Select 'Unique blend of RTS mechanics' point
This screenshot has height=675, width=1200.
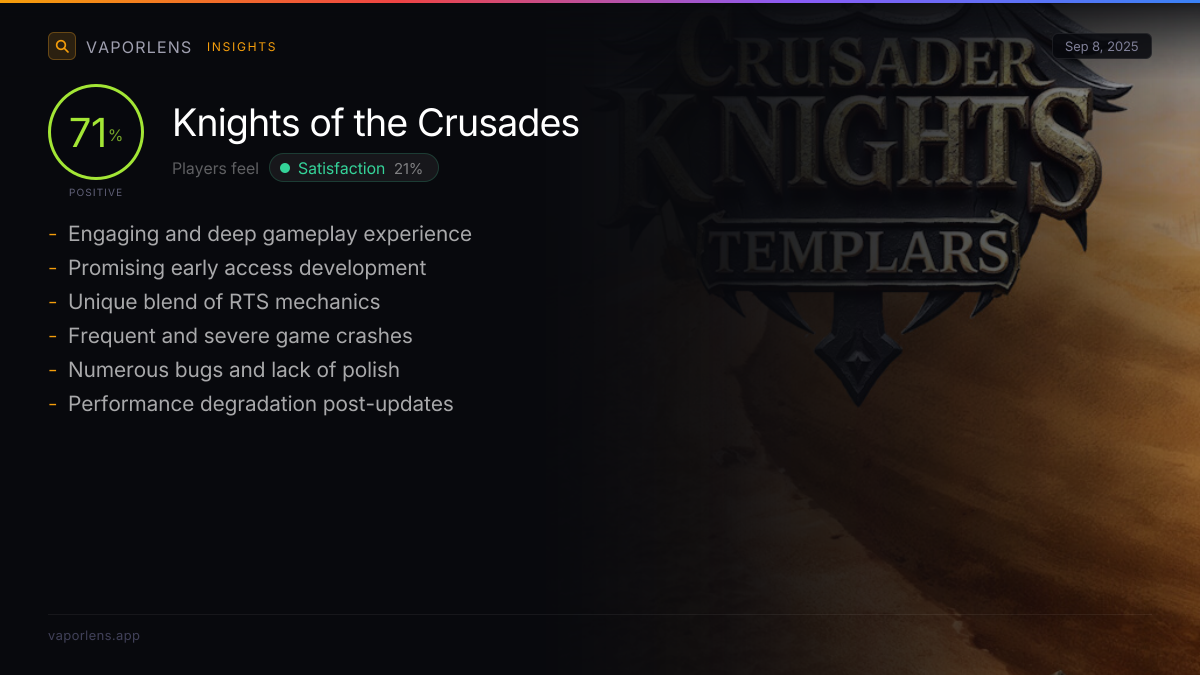(x=224, y=302)
